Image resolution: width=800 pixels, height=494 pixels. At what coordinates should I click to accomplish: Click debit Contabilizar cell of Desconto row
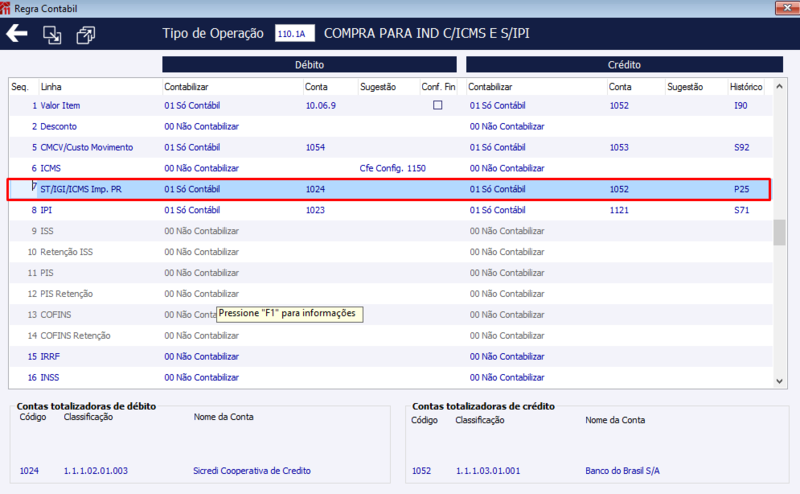click(201, 127)
